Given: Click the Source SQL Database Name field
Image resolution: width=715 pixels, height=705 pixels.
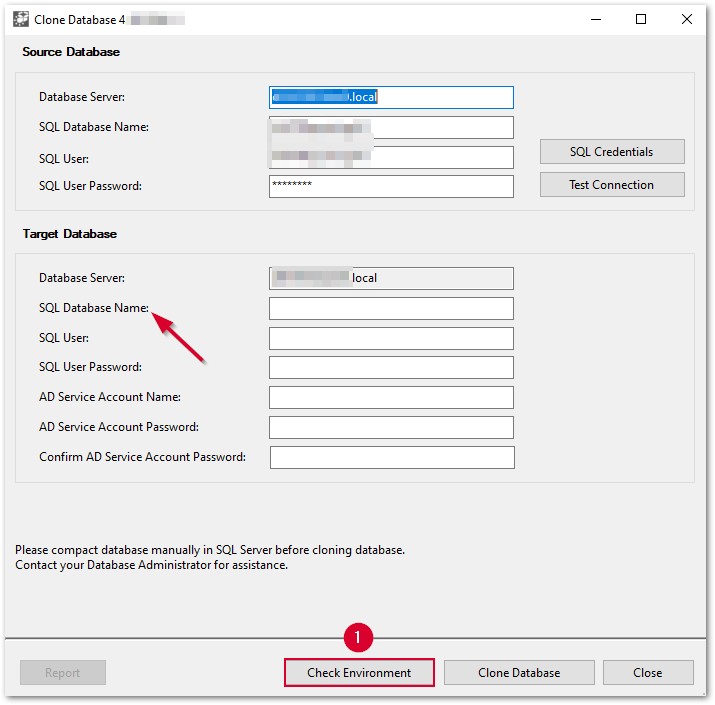Looking at the screenshot, I should 391,127.
